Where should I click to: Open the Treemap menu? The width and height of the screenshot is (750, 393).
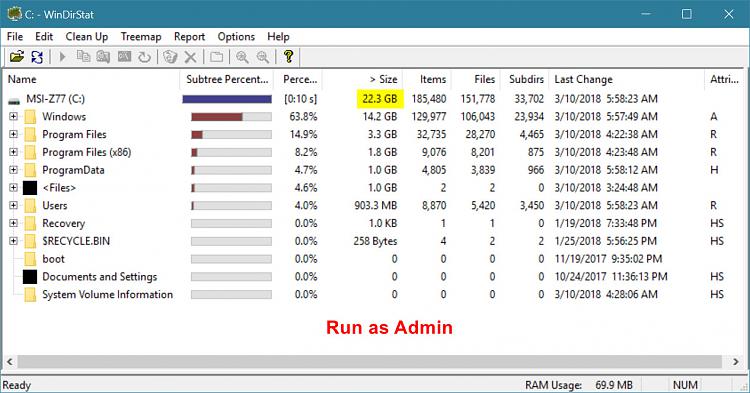click(x=141, y=37)
